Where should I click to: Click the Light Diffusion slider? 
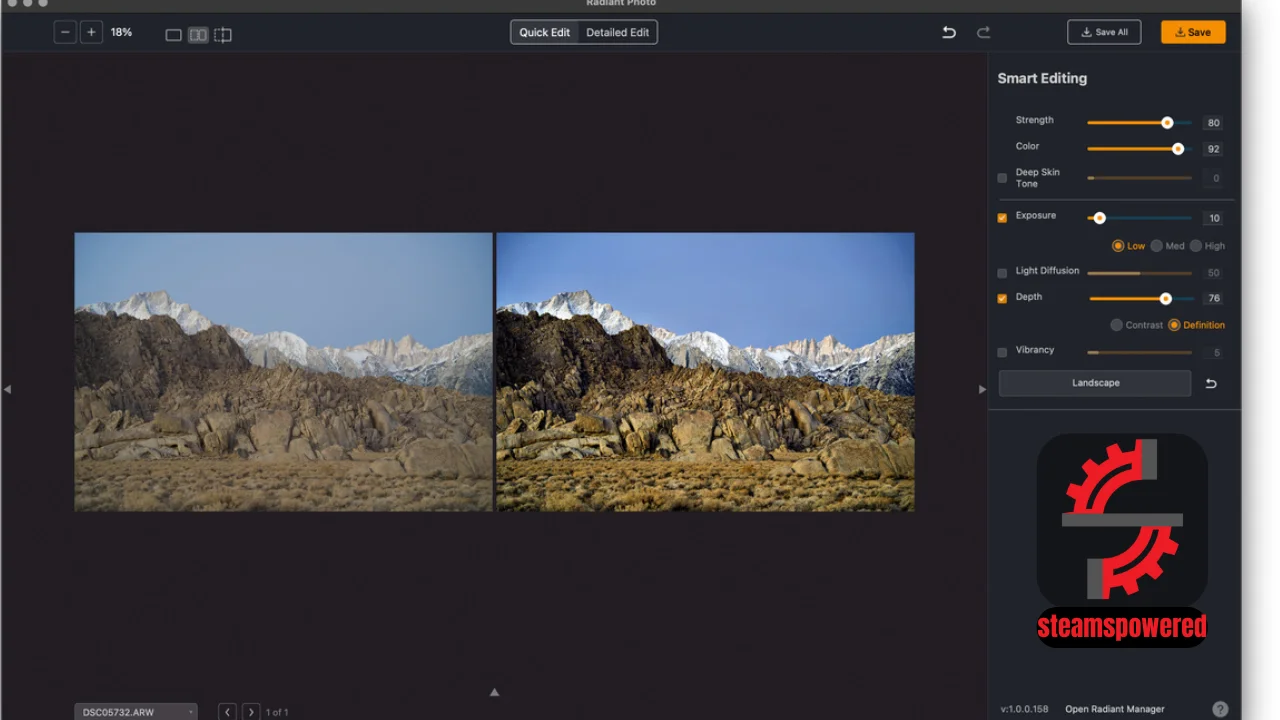pos(1139,272)
